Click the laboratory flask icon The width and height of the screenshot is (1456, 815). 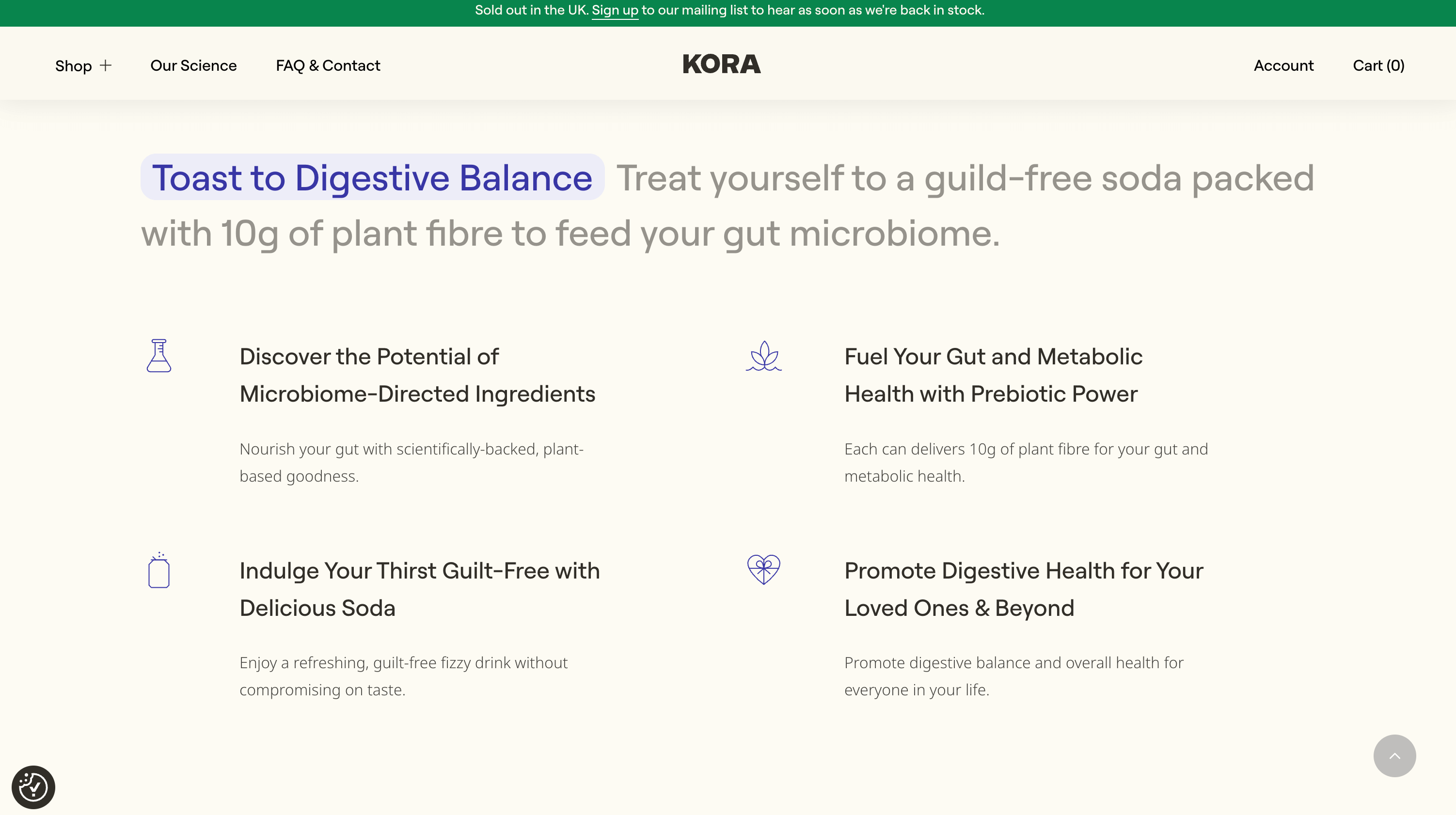pos(159,356)
